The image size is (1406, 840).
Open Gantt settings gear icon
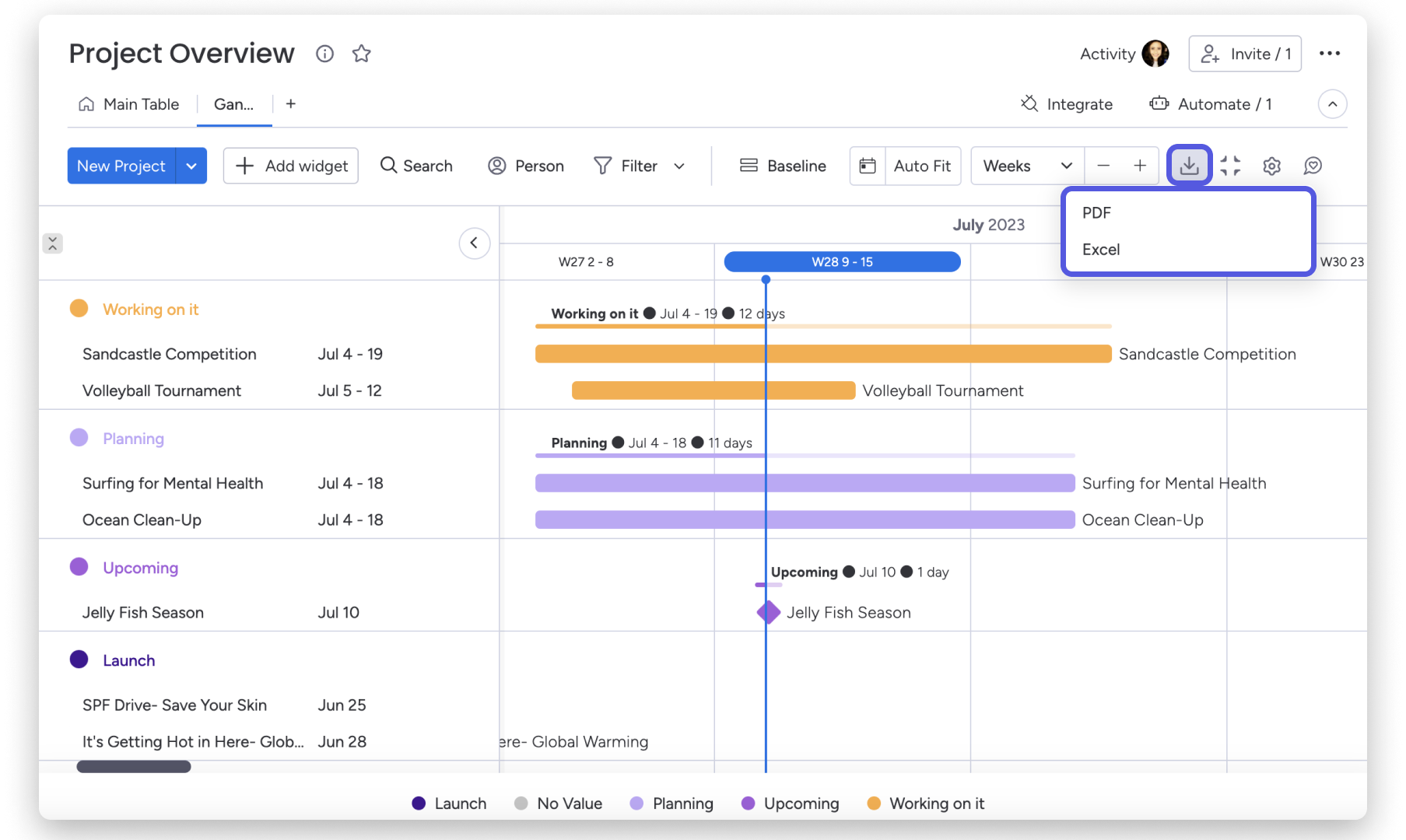coord(1271,166)
